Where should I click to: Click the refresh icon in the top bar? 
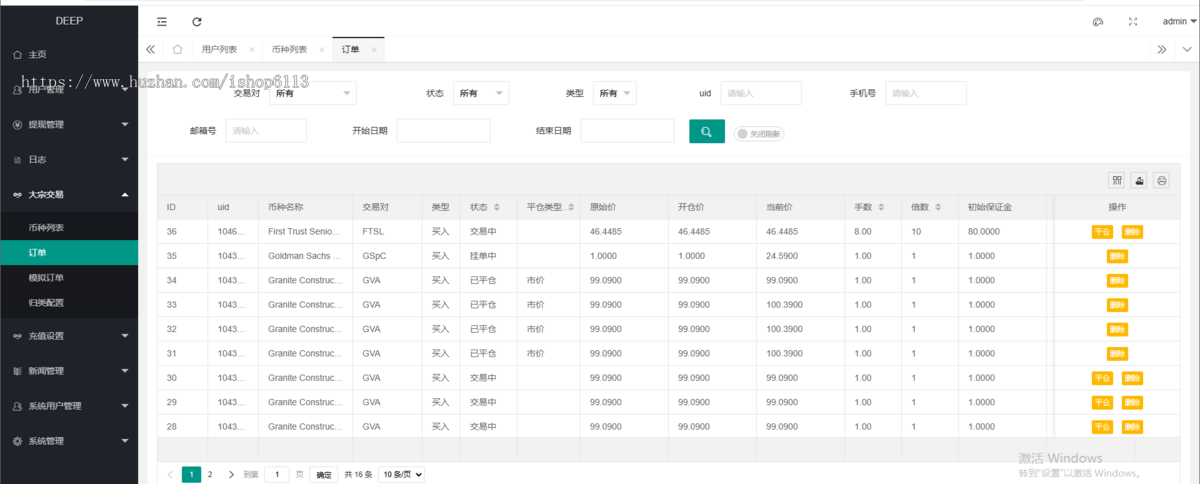[x=197, y=21]
